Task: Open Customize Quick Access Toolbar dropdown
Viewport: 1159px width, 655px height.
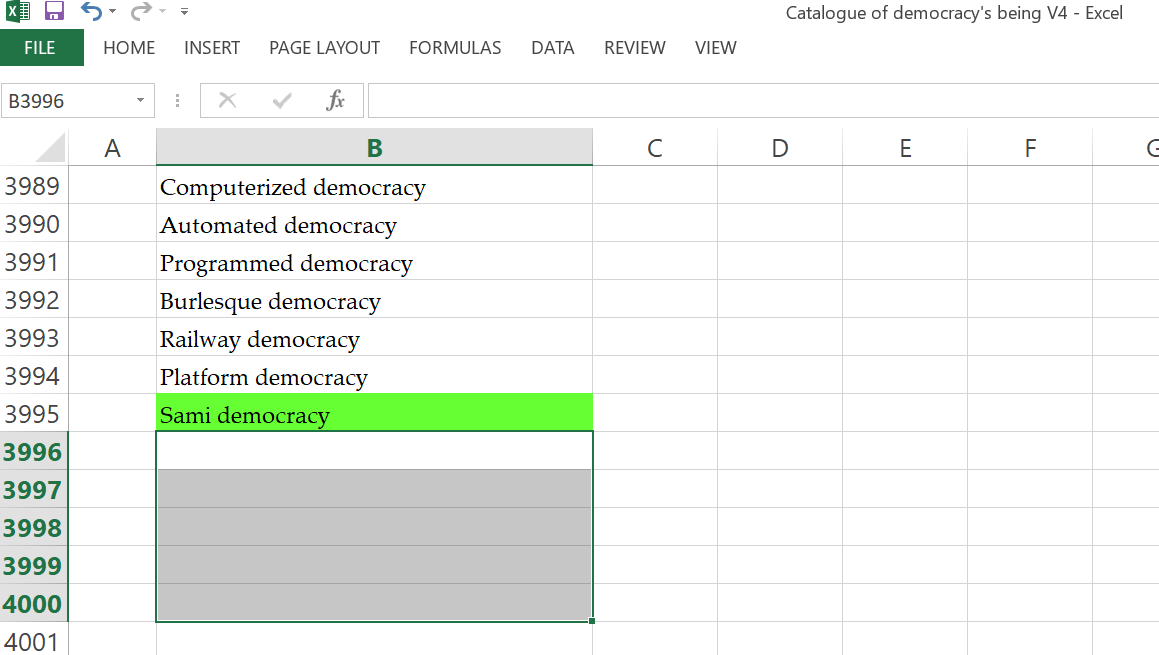Action: tap(184, 11)
